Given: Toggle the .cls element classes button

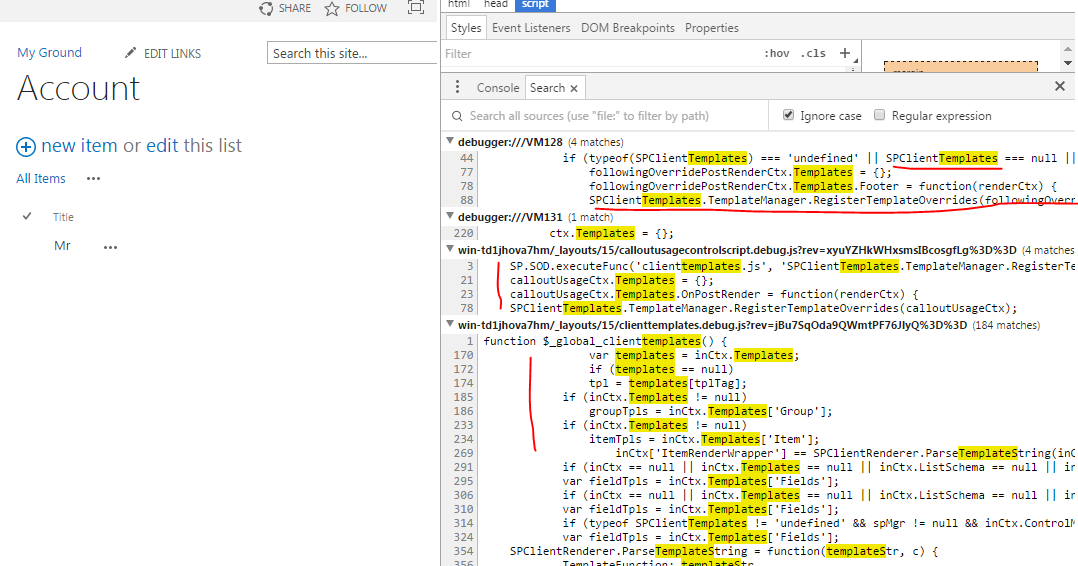Looking at the screenshot, I should [x=813, y=53].
